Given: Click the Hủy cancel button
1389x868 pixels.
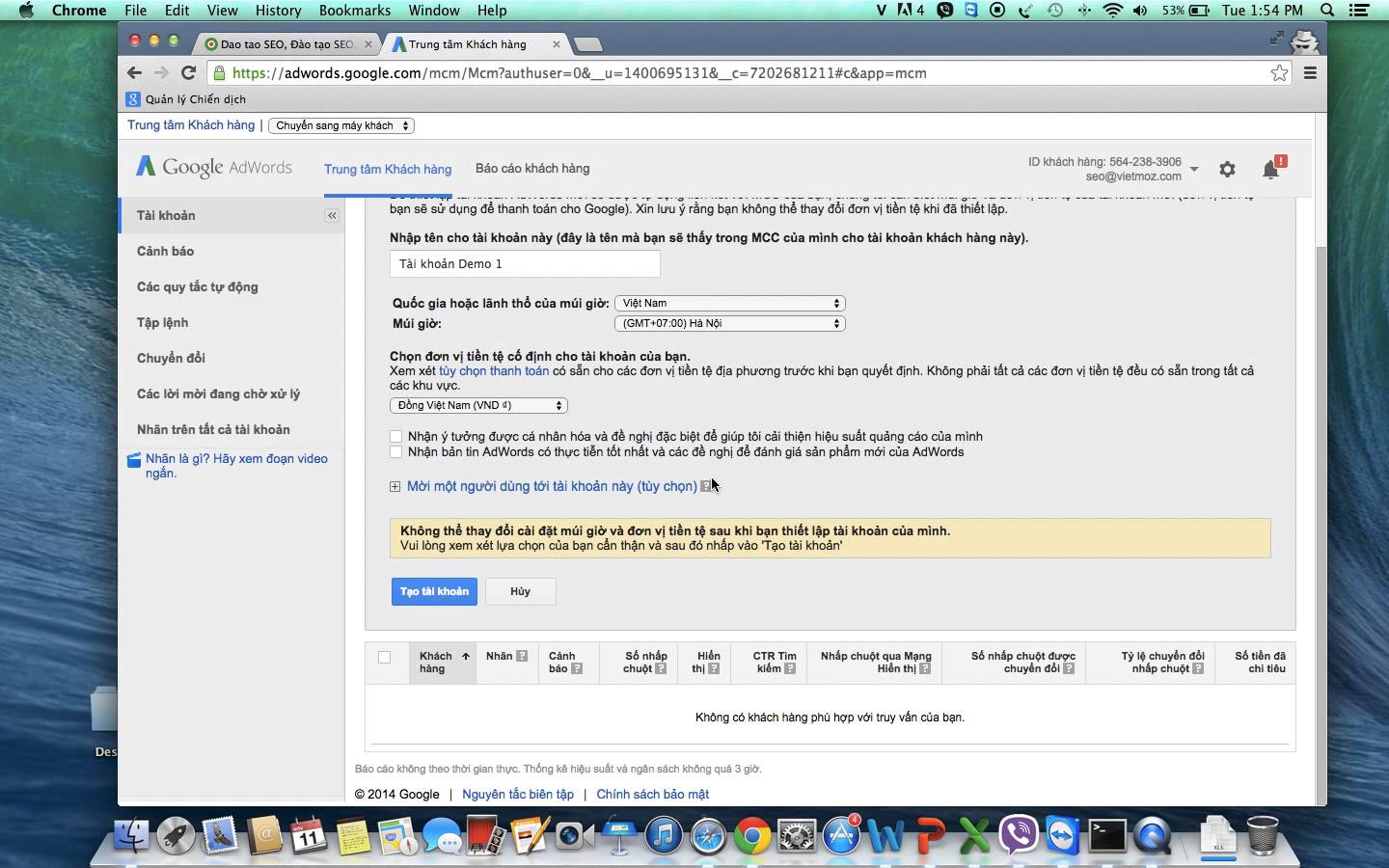Looking at the screenshot, I should [520, 591].
